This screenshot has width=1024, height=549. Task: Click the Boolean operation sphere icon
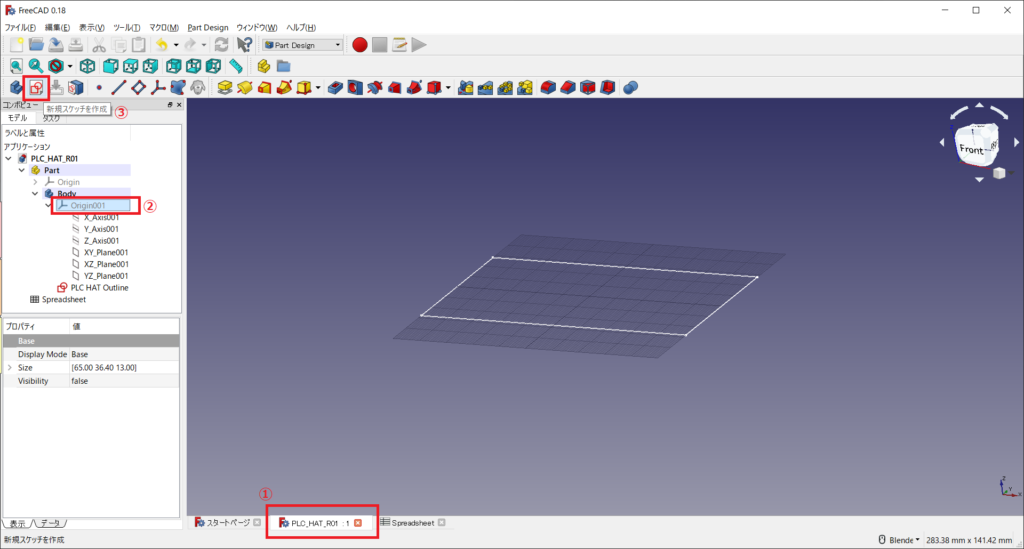point(630,88)
